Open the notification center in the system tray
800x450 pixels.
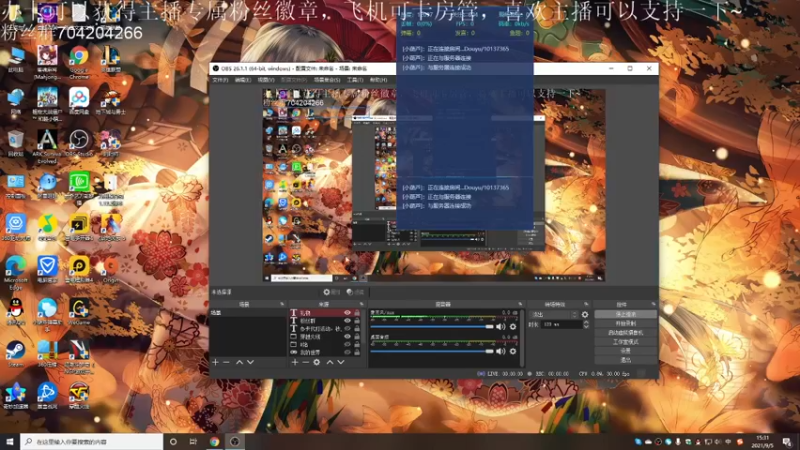(787, 442)
